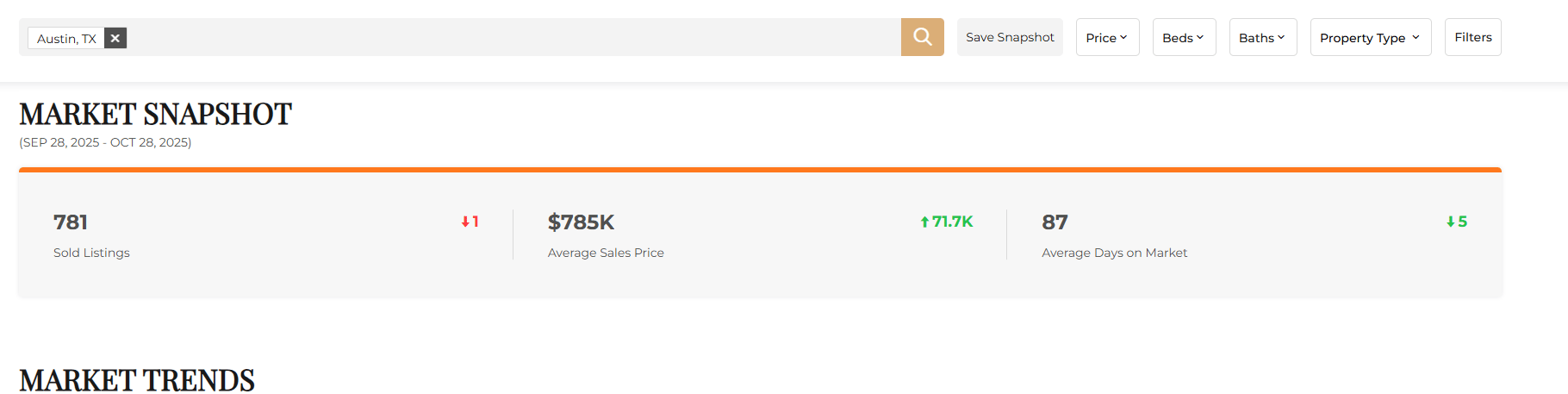Screen dimensions: 1568x394
Task: Click the 87 average days value
Action: click(1055, 222)
